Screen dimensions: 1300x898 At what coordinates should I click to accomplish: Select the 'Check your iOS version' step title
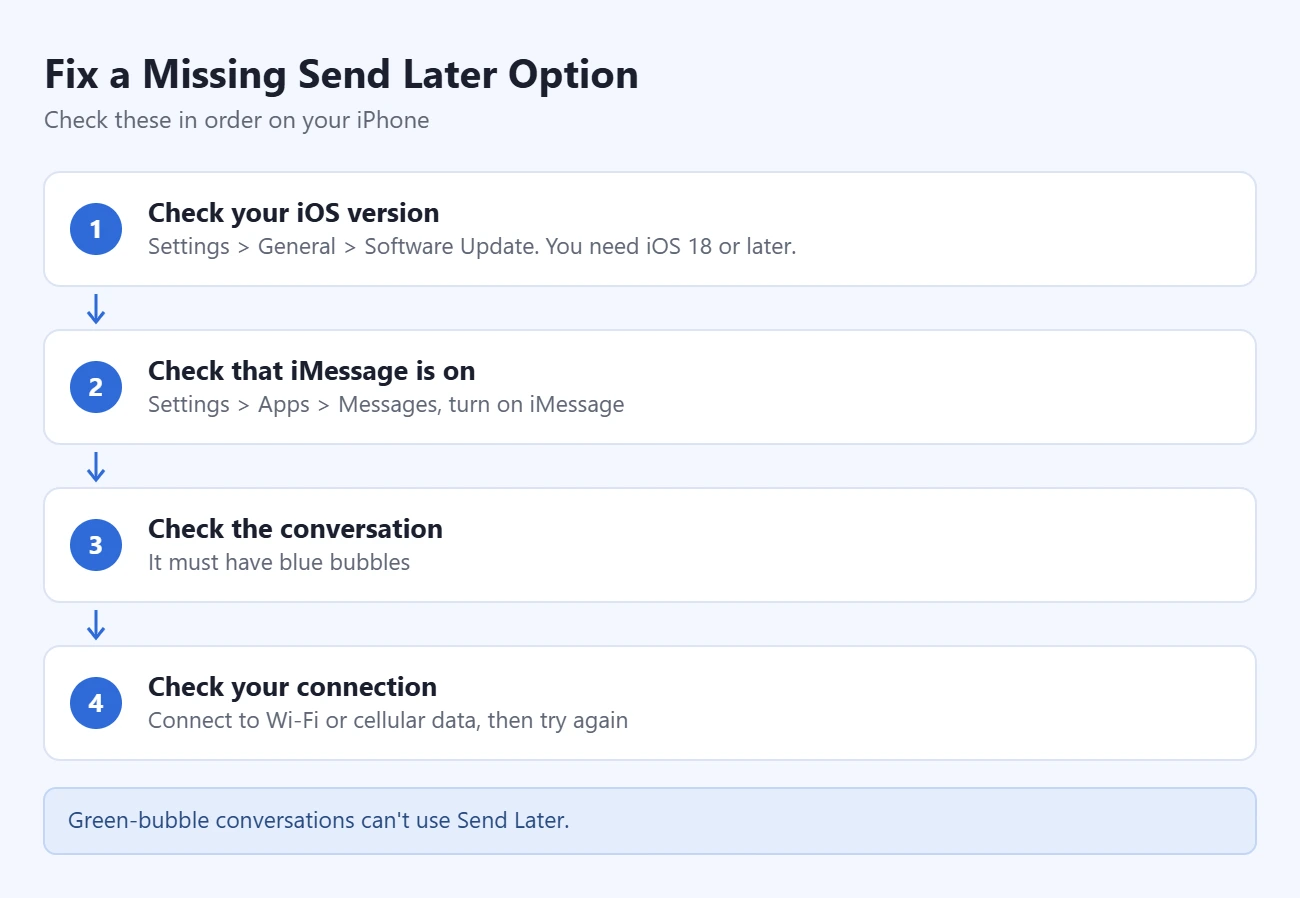tap(294, 213)
